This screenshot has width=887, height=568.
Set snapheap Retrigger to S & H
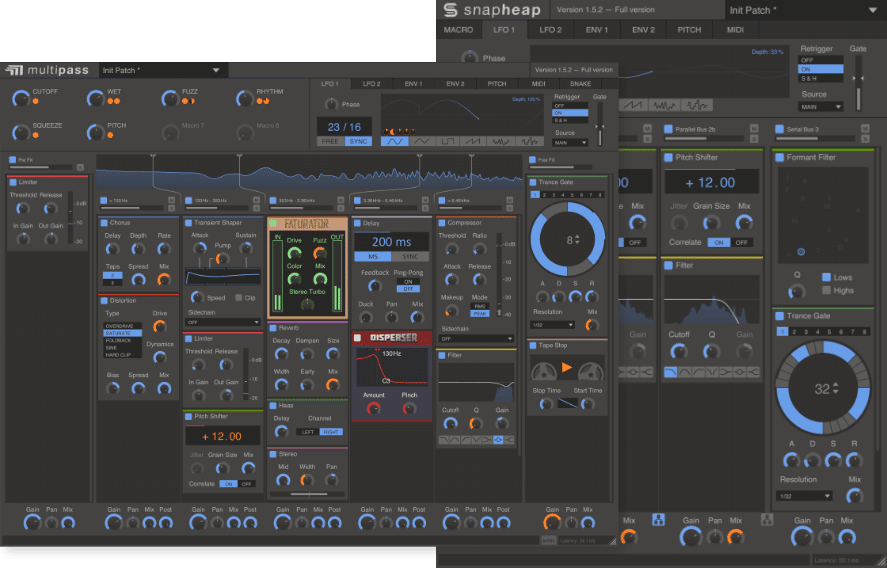tap(820, 78)
